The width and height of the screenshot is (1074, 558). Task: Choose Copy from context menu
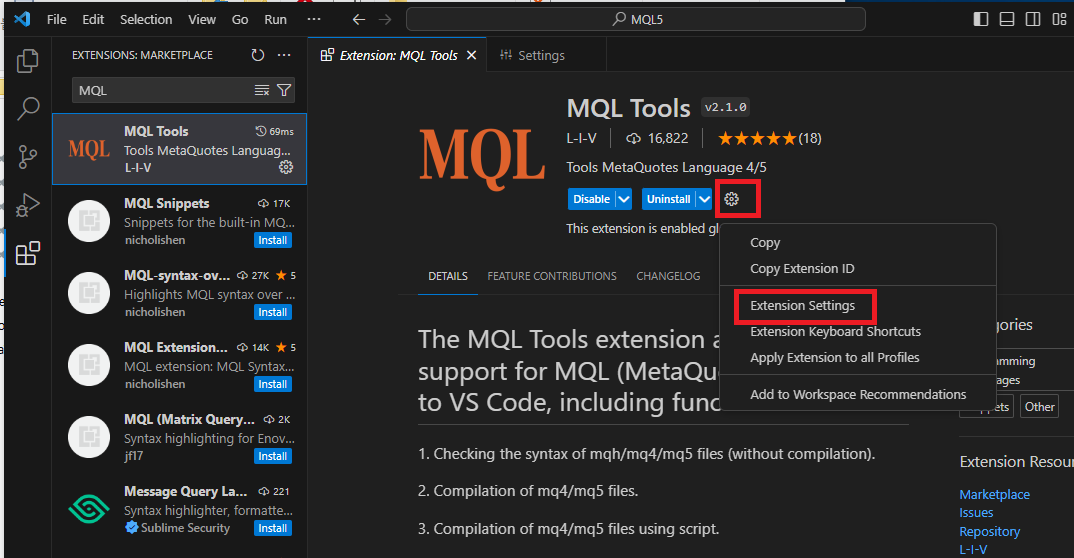pos(858,242)
